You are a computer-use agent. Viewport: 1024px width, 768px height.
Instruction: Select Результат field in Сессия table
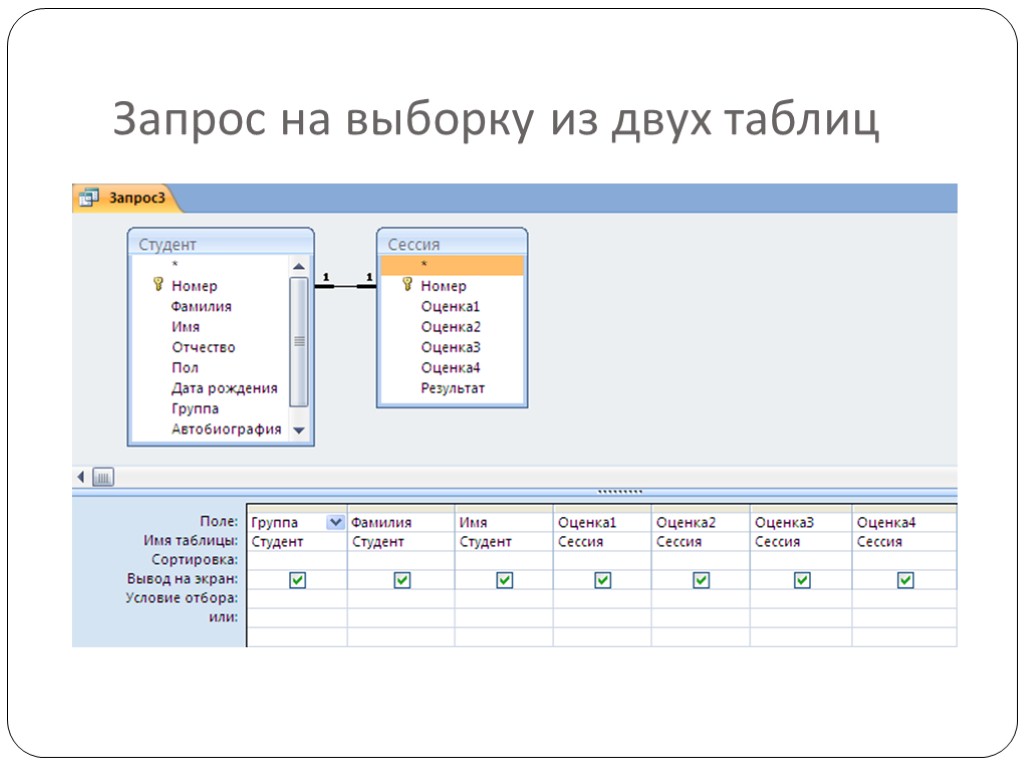click(x=453, y=388)
